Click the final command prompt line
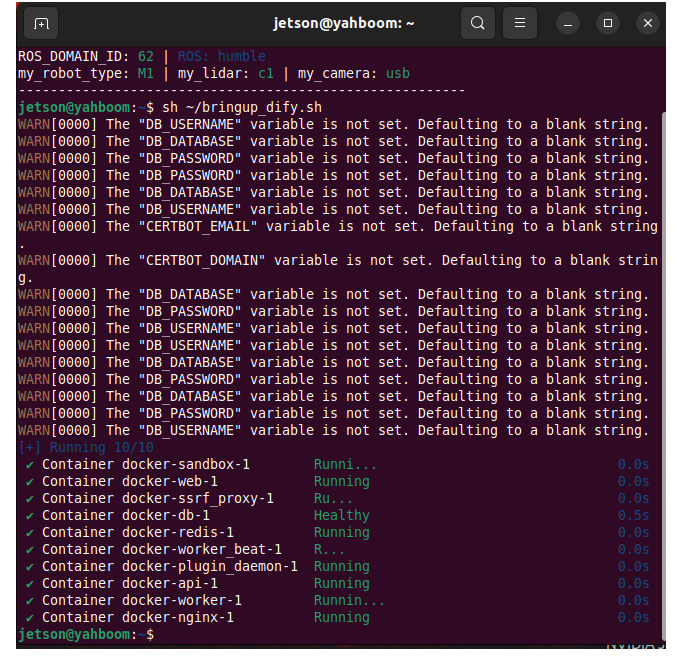This screenshot has width=675, height=663. coord(86,635)
